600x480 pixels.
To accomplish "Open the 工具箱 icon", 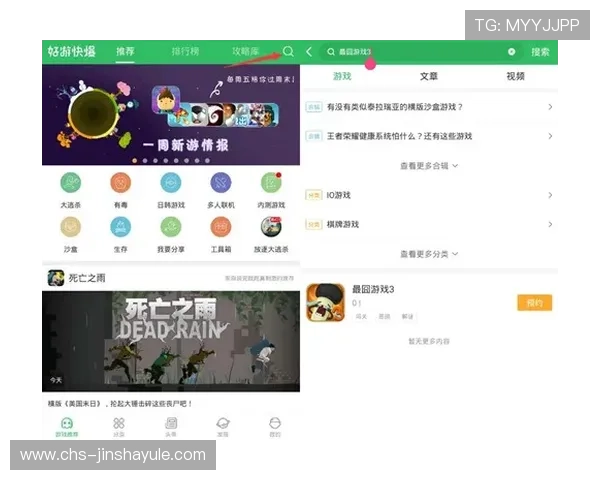I will (221, 227).
